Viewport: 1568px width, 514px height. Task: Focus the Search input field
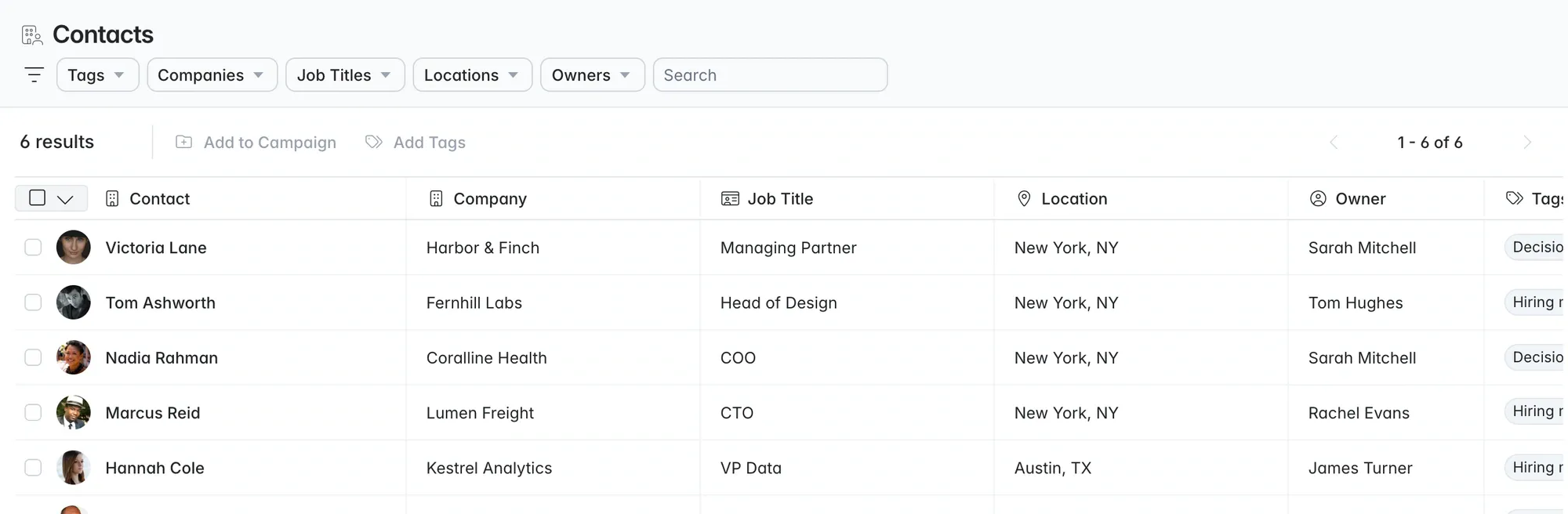(771, 75)
